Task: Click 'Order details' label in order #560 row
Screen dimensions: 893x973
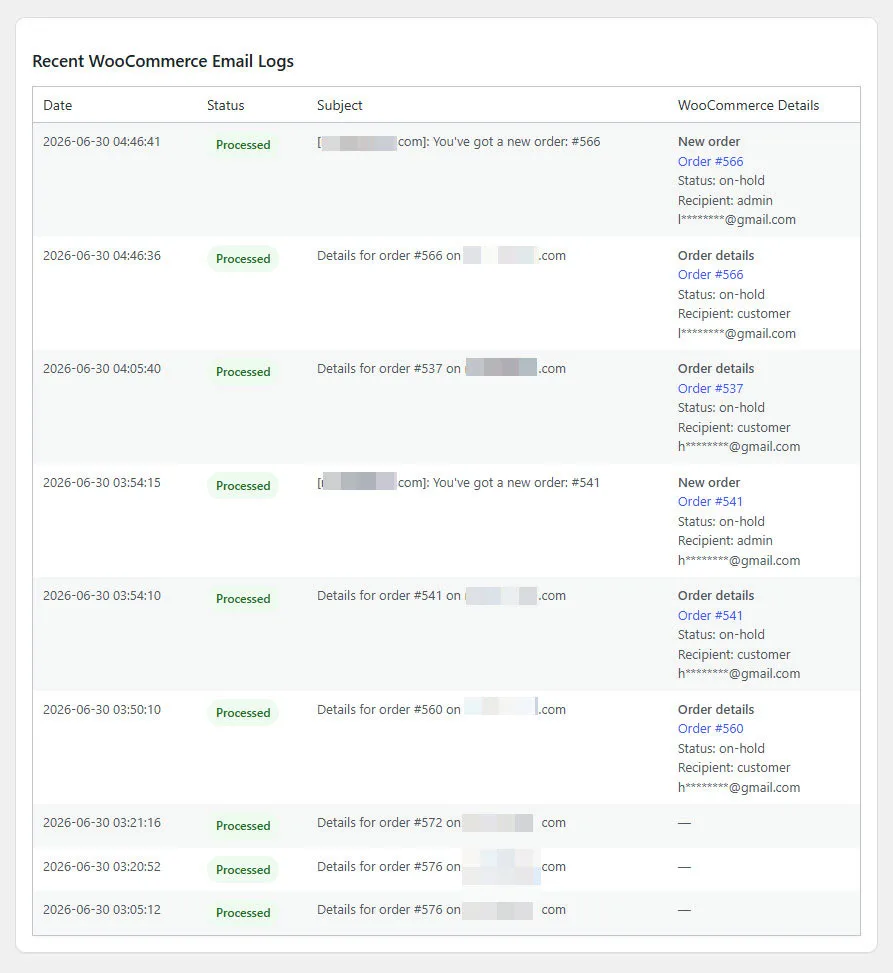Action: tap(716, 709)
